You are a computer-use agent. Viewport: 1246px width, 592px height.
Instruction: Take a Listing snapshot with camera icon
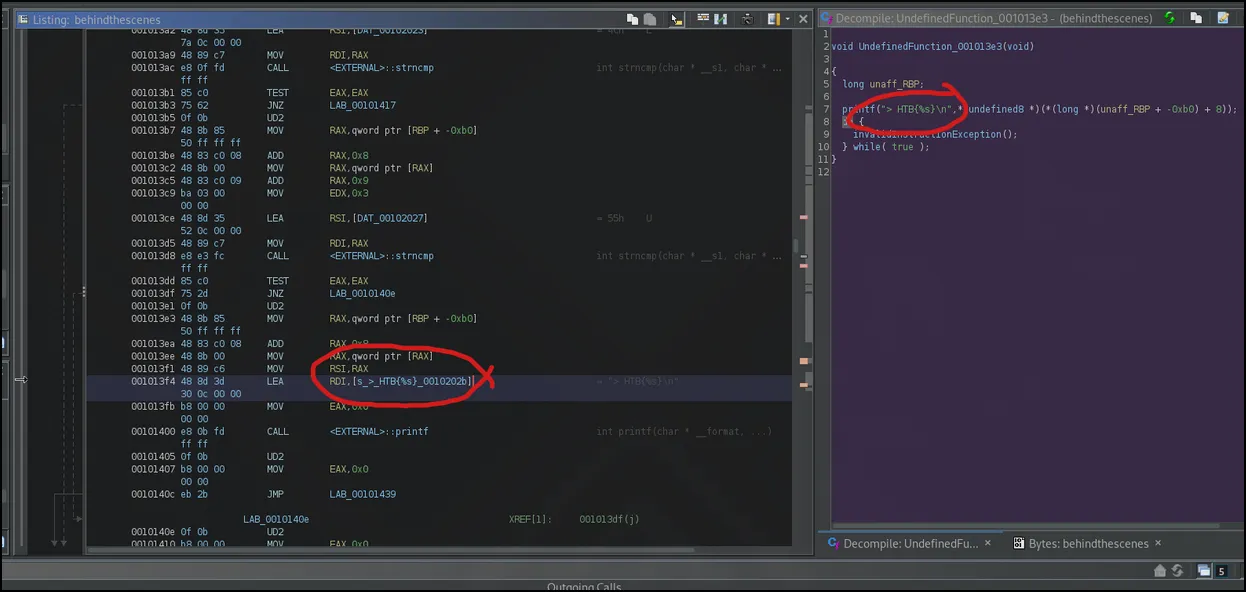pyautogui.click(x=747, y=19)
